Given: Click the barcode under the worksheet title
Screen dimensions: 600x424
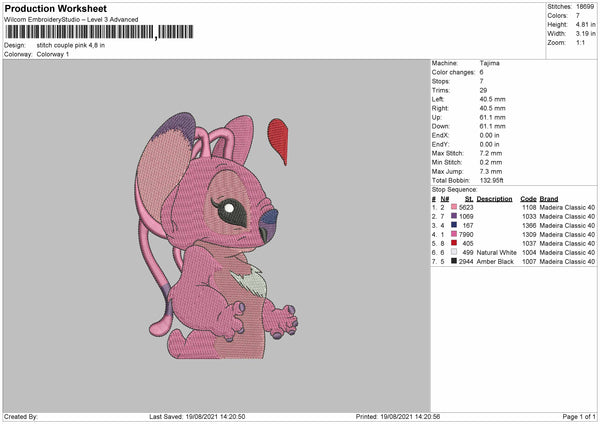Looking at the screenshot, I should pos(99,32).
